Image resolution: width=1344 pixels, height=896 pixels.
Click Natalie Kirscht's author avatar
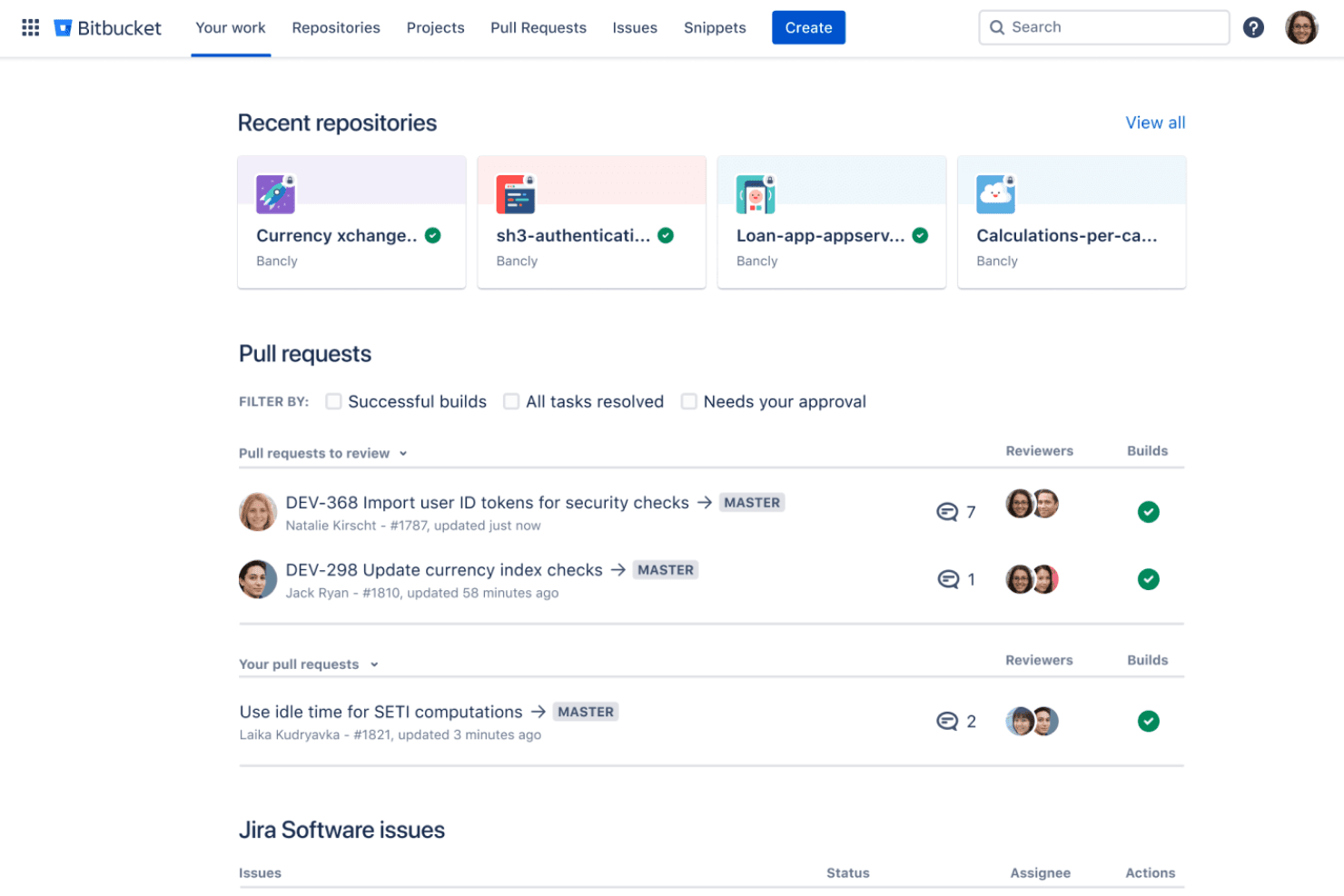[x=258, y=512]
